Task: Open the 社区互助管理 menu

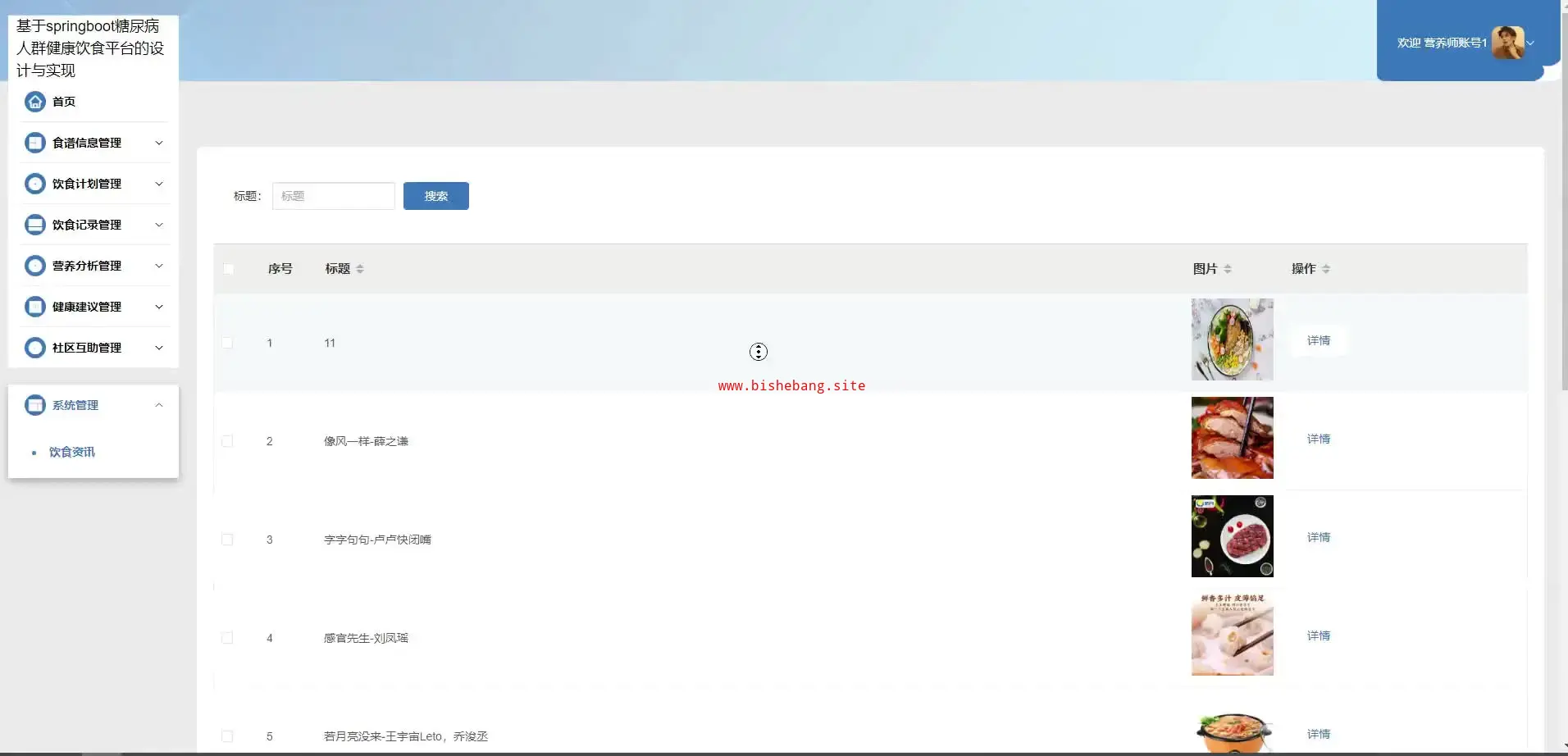Action: (x=93, y=348)
